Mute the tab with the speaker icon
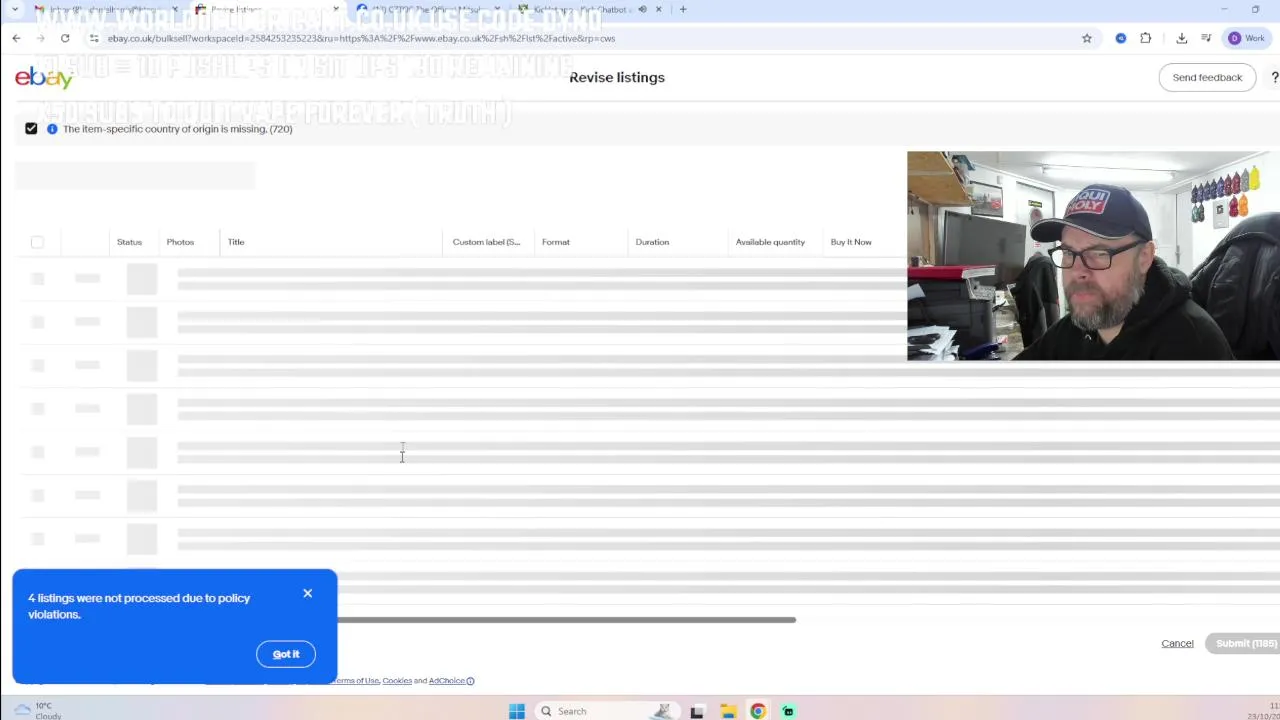The height and width of the screenshot is (720, 1280). [x=642, y=9]
